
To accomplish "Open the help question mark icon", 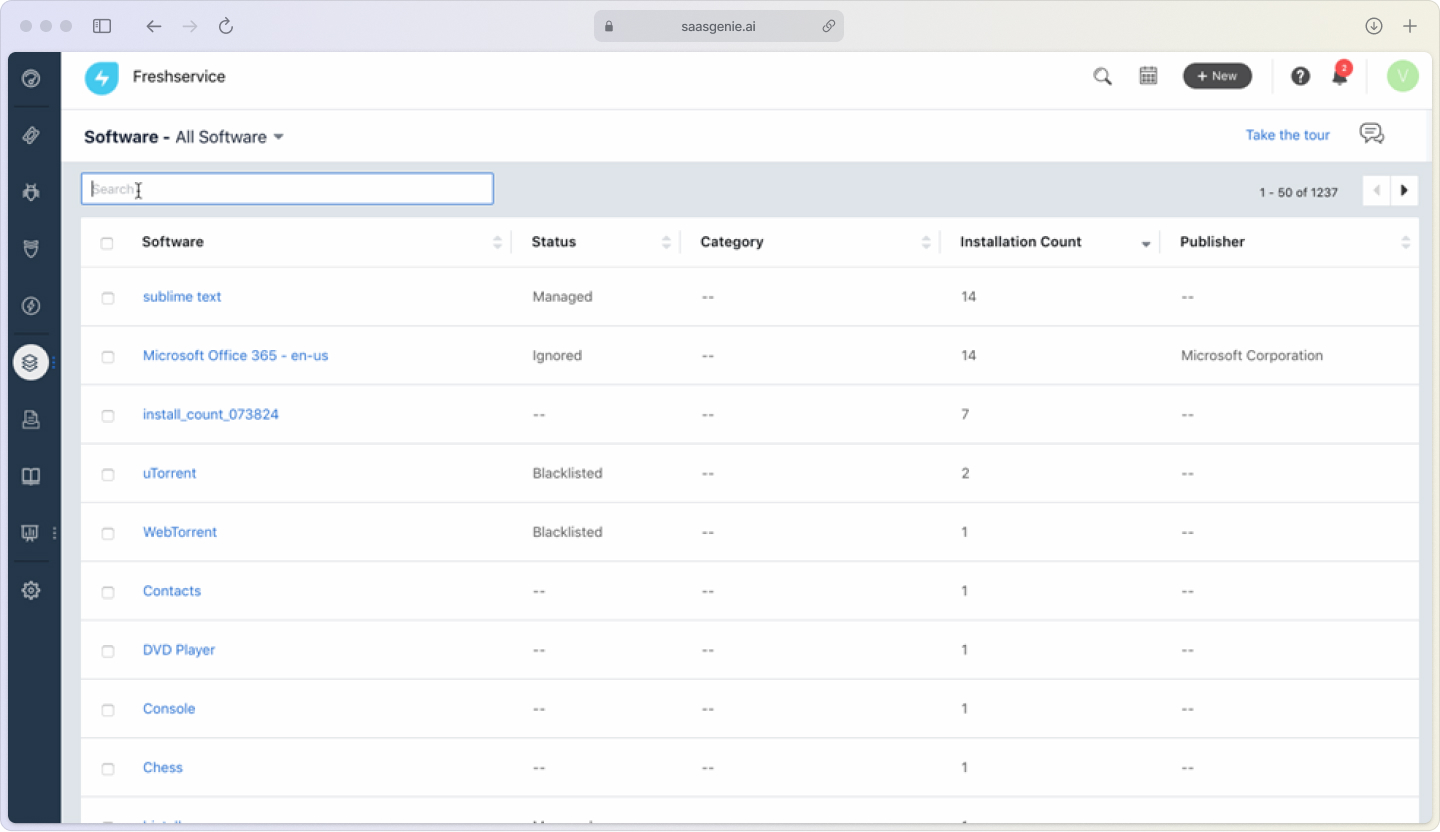I will click(1300, 76).
